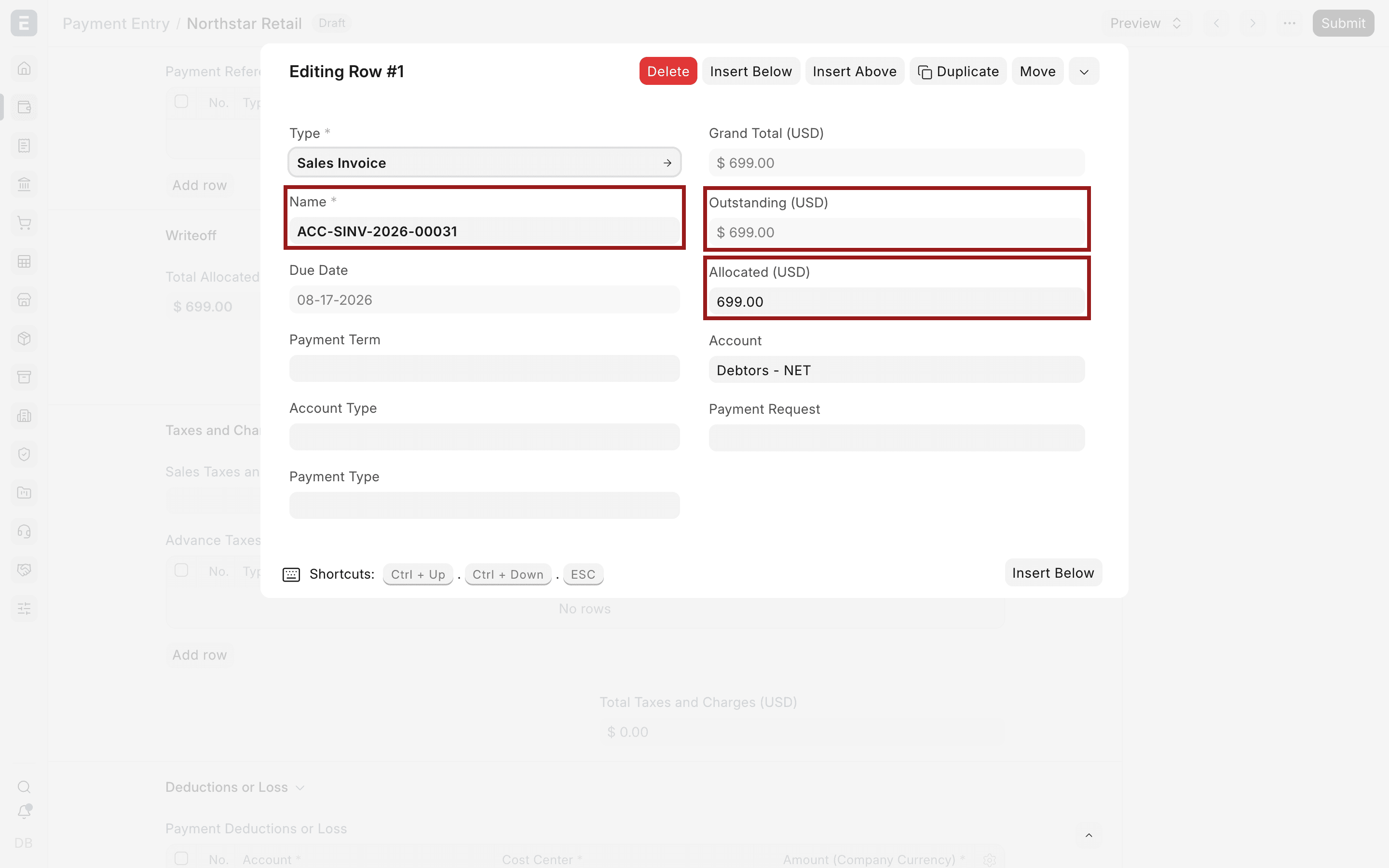
Task: Open the package box sidebar icon
Action: (24, 338)
